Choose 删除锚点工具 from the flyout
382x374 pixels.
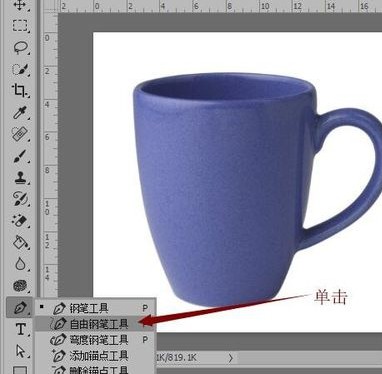tap(95, 369)
